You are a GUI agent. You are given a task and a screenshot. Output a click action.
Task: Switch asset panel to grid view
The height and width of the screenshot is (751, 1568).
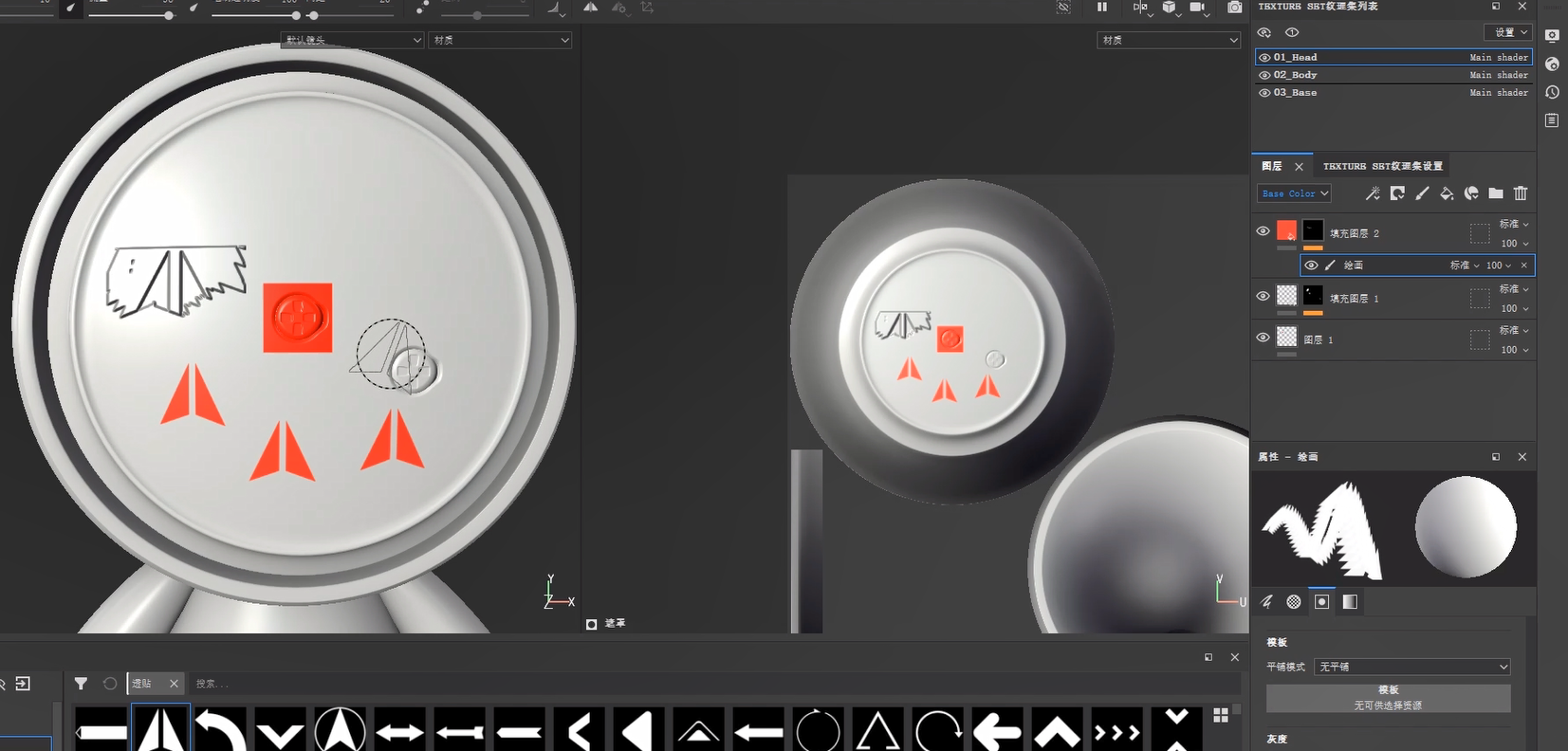click(x=1221, y=715)
